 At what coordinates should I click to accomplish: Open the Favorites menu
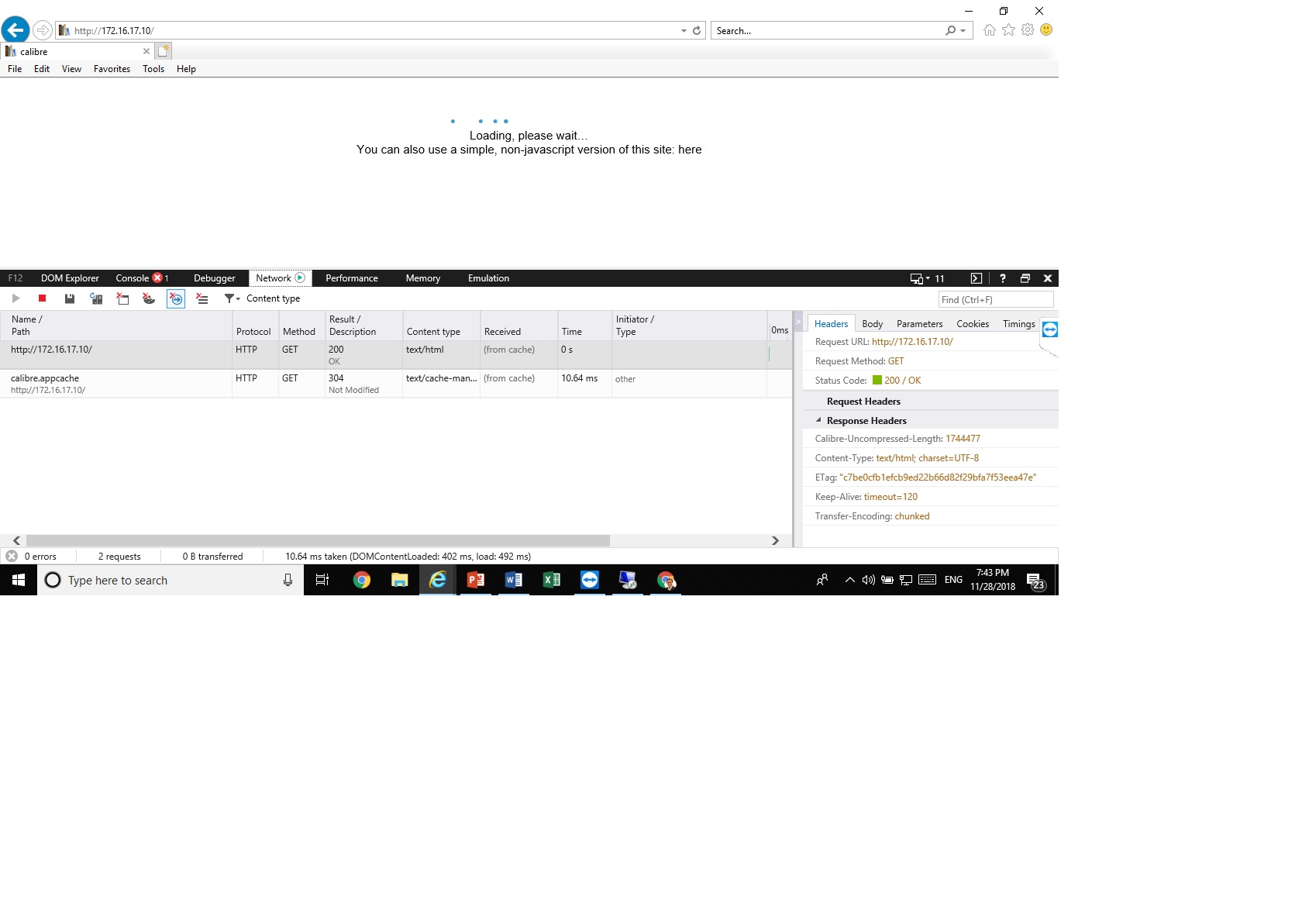pyautogui.click(x=112, y=69)
